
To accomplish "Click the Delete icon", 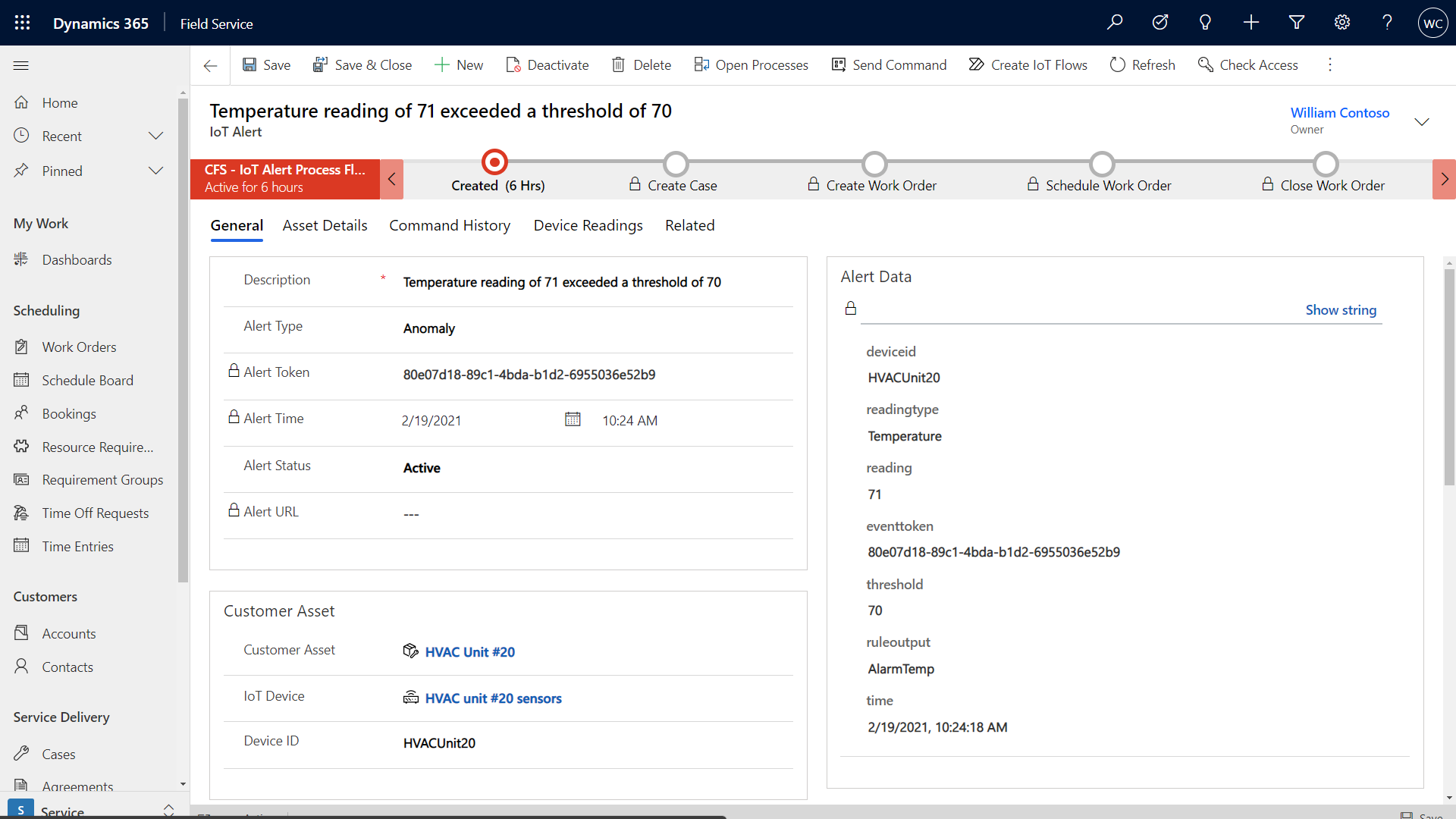I will pos(617,65).
